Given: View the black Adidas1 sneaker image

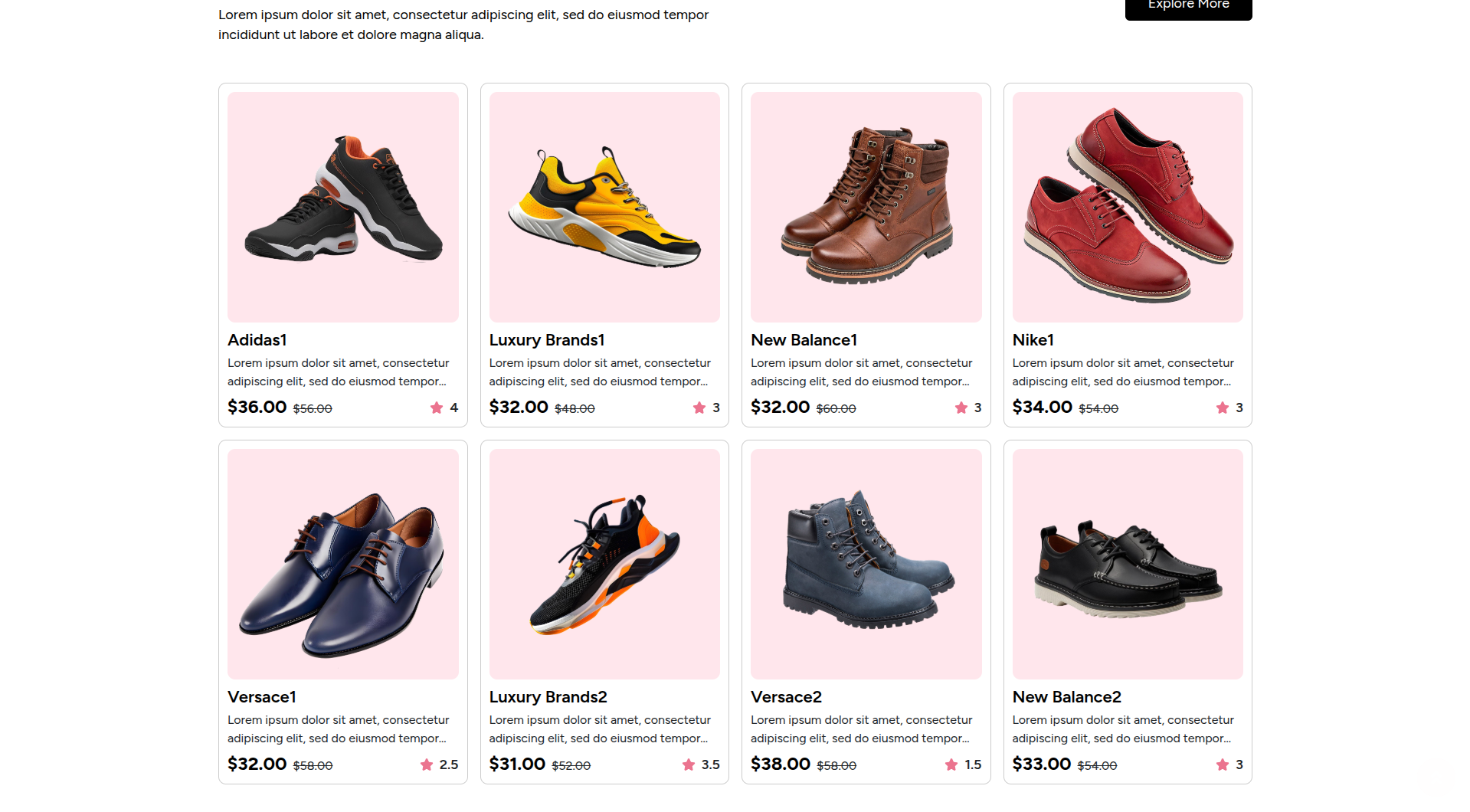Looking at the screenshot, I should tap(343, 207).
